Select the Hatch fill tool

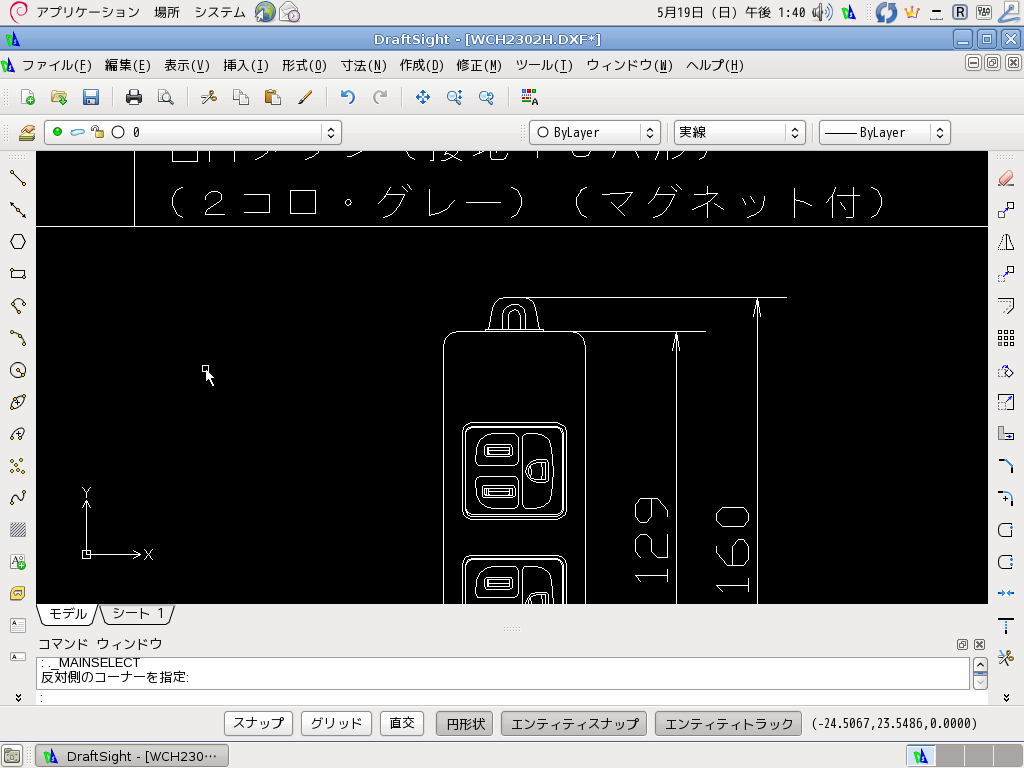pos(18,530)
